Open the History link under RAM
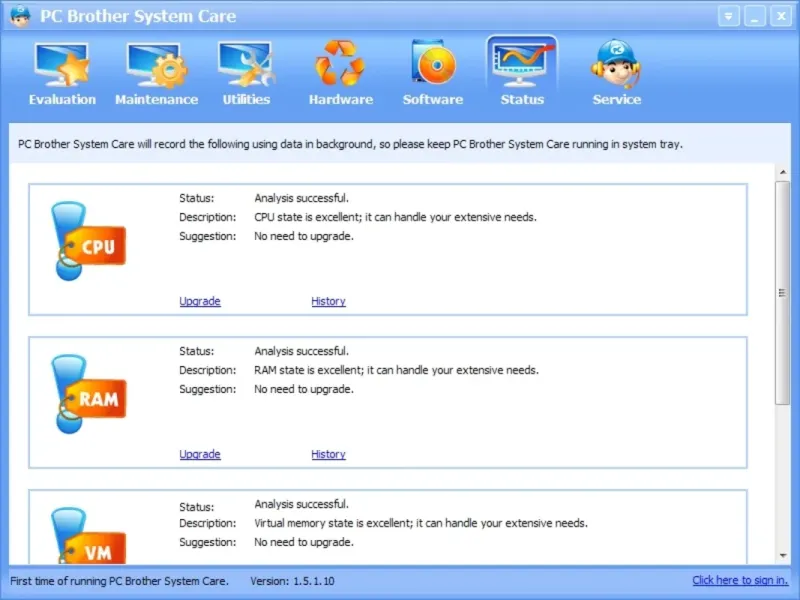Screen dimensions: 800x600 329,454
